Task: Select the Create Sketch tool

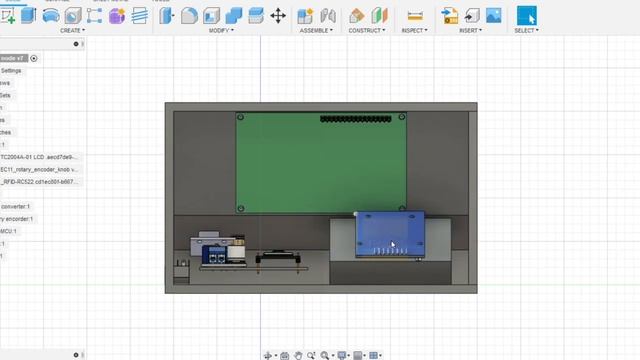Action: (8, 16)
